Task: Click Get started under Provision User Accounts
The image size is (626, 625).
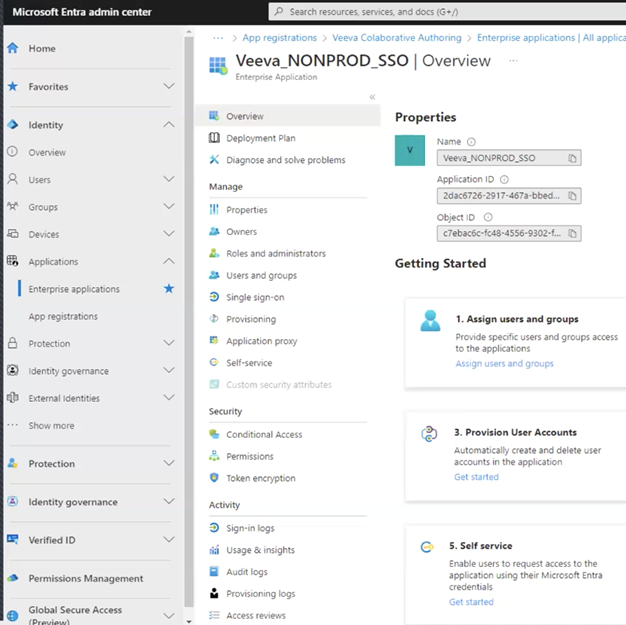Action: coord(476,477)
